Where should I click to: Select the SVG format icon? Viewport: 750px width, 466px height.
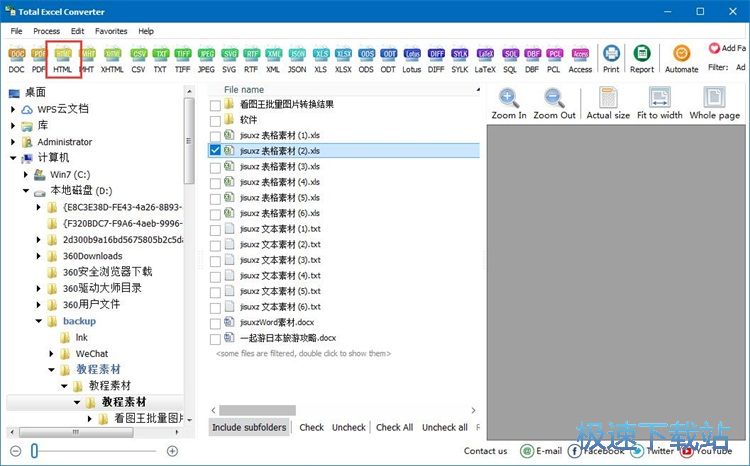(229, 60)
